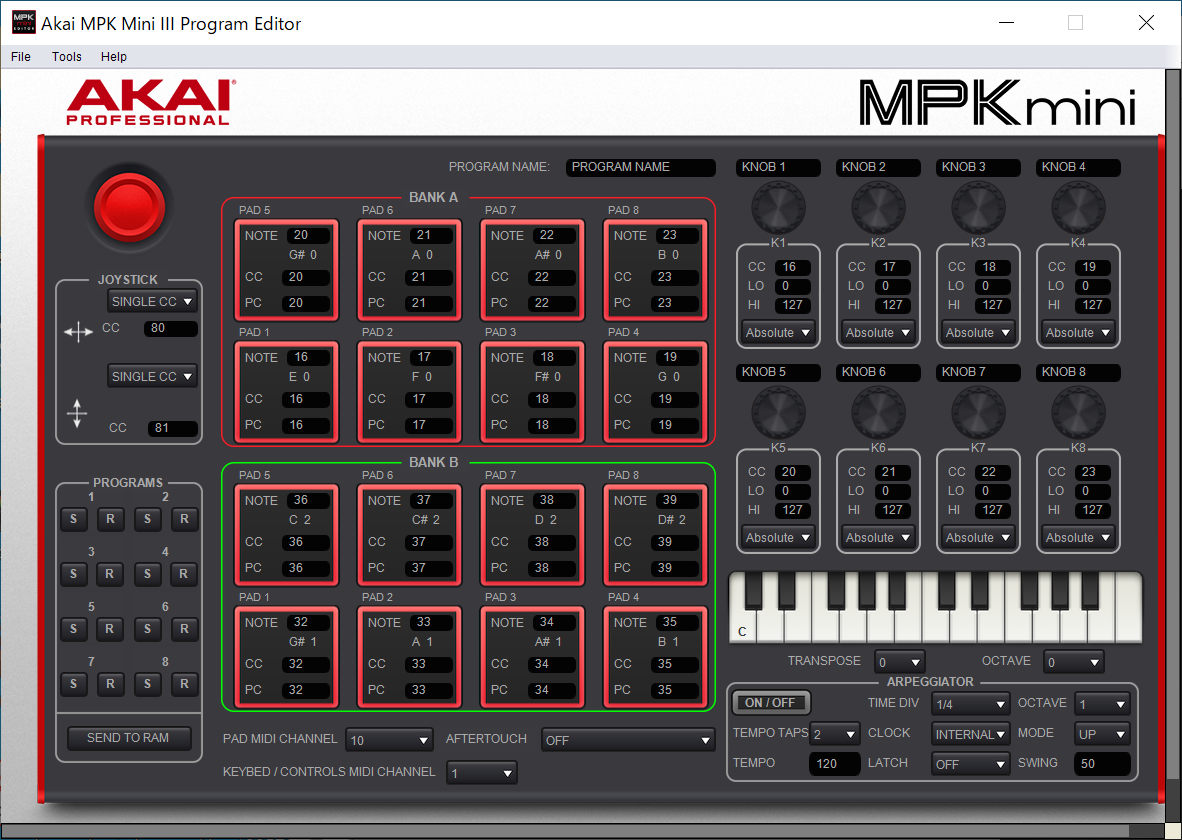Open the Tools menu

(66, 57)
